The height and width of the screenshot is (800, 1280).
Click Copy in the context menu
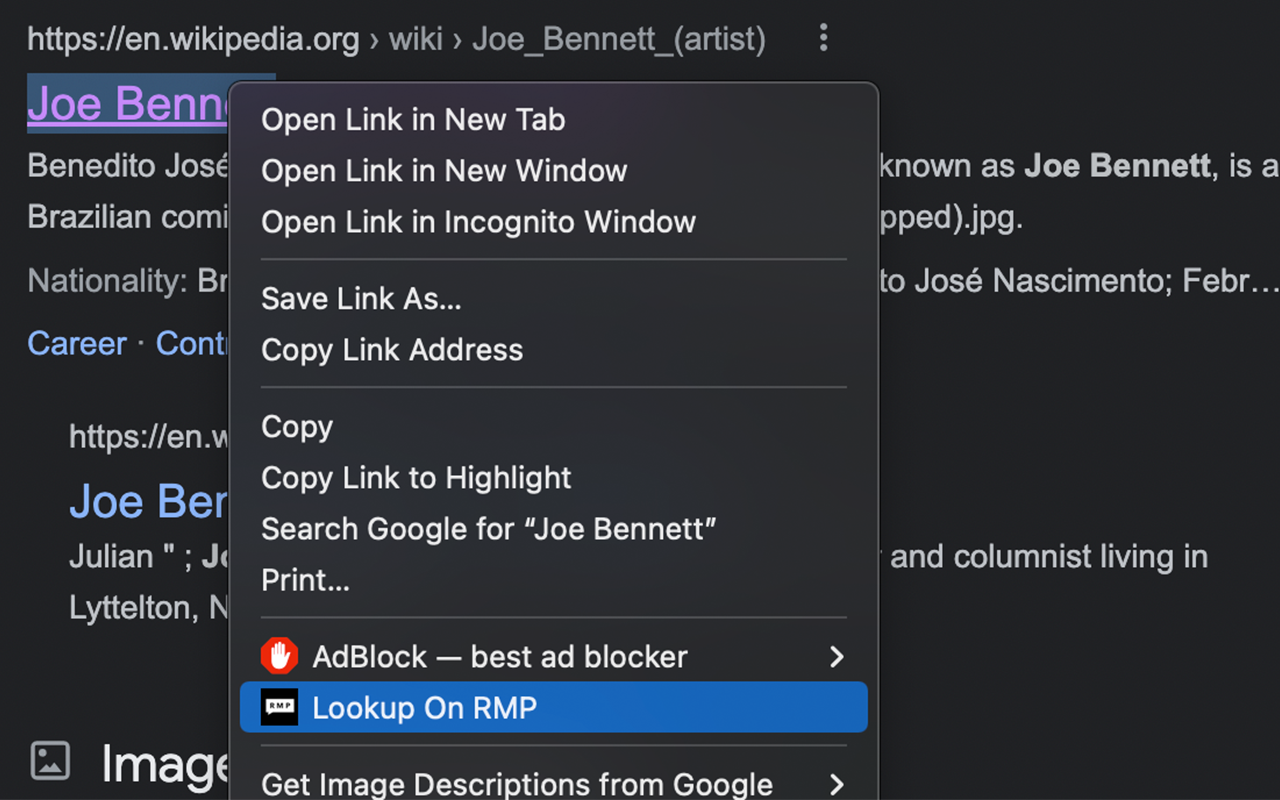[x=297, y=427]
